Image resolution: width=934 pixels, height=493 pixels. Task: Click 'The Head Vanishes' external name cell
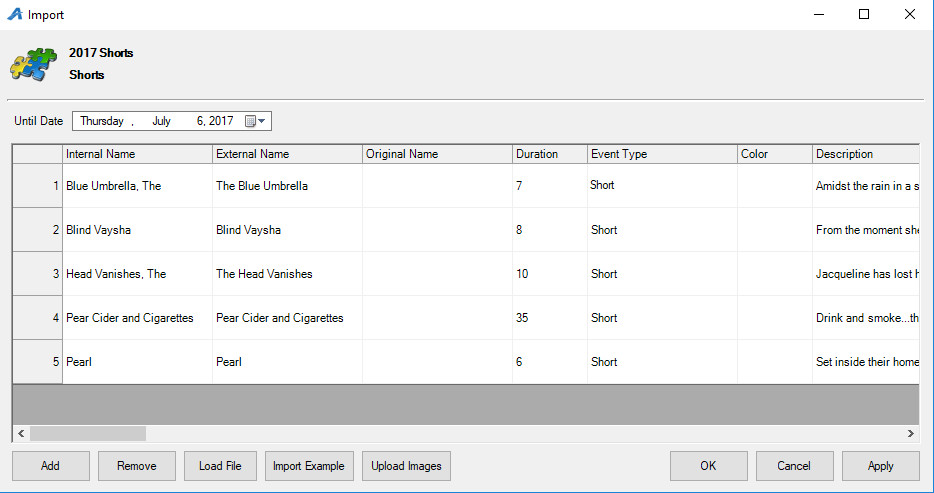pos(287,274)
